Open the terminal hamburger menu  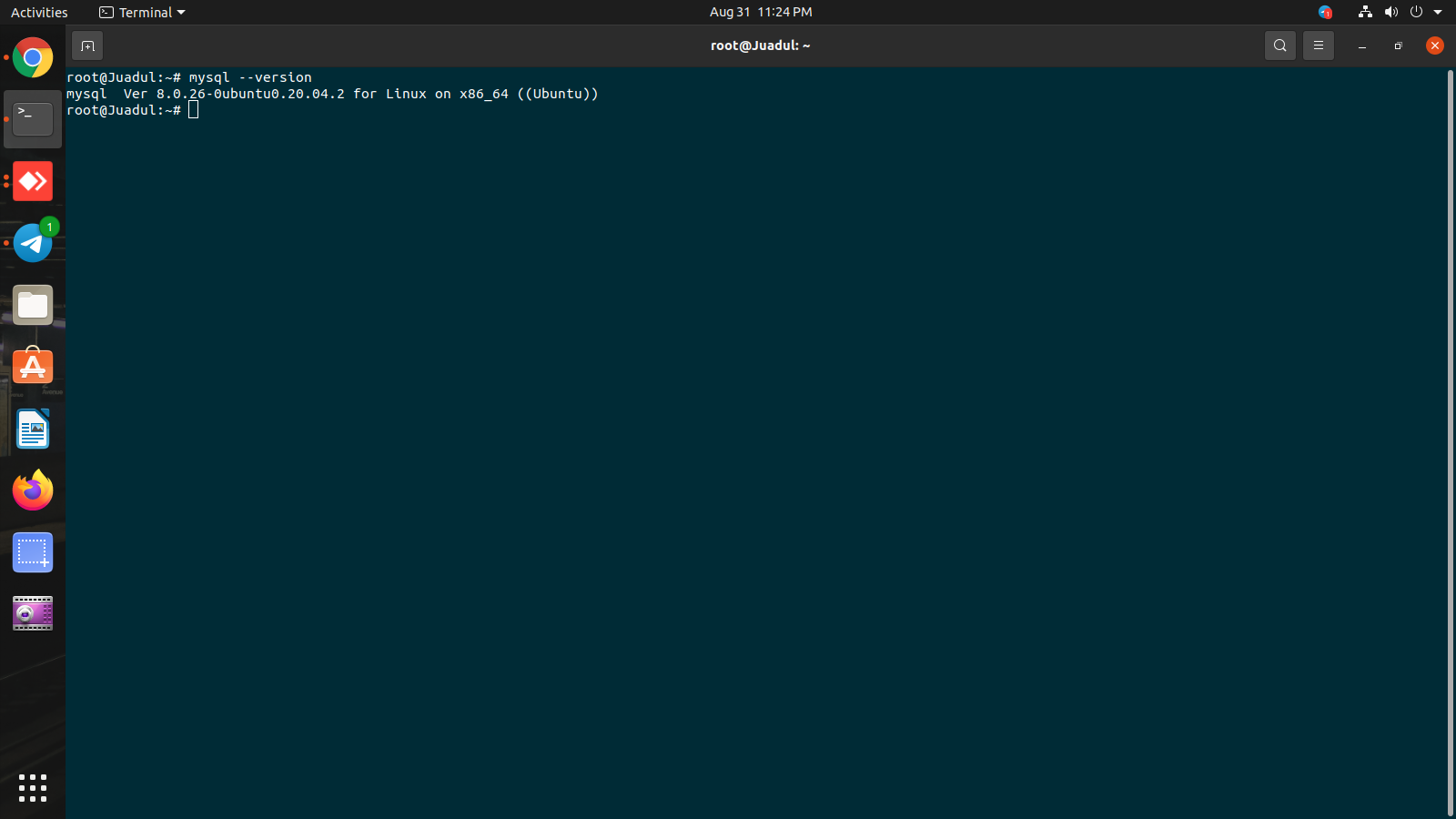click(1318, 45)
